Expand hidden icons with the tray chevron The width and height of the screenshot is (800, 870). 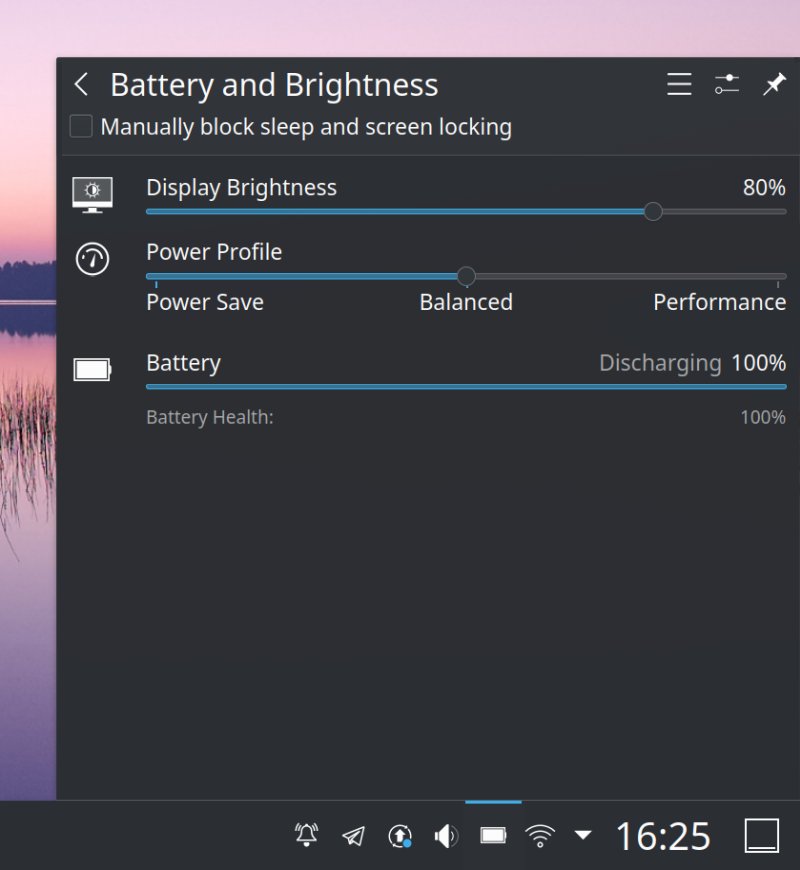tap(582, 836)
